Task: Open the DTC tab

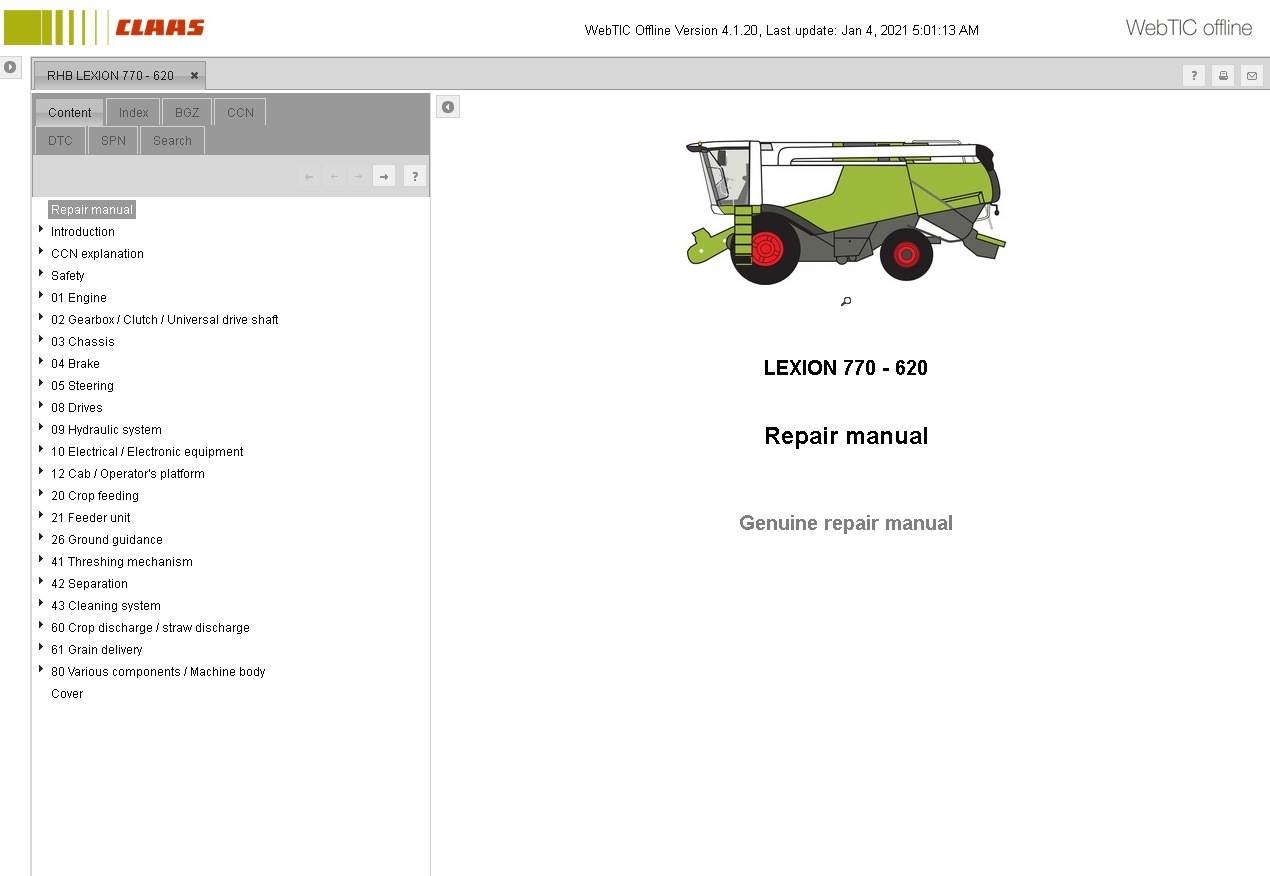Action: pos(59,140)
